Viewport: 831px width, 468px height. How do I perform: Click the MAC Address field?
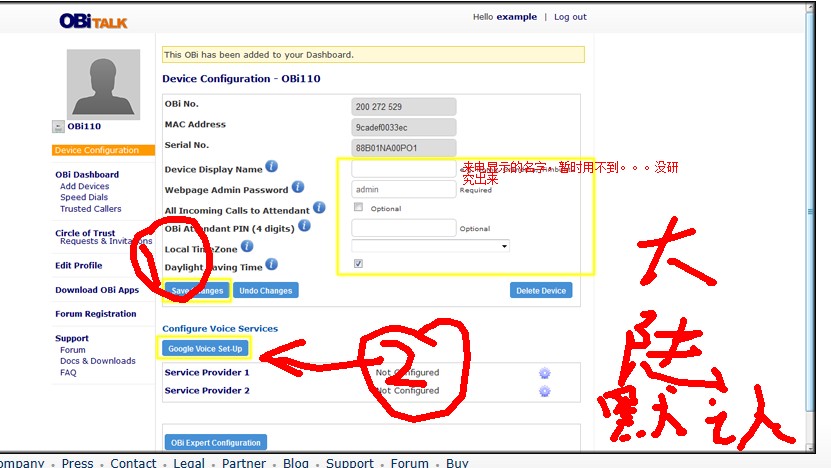click(403, 127)
